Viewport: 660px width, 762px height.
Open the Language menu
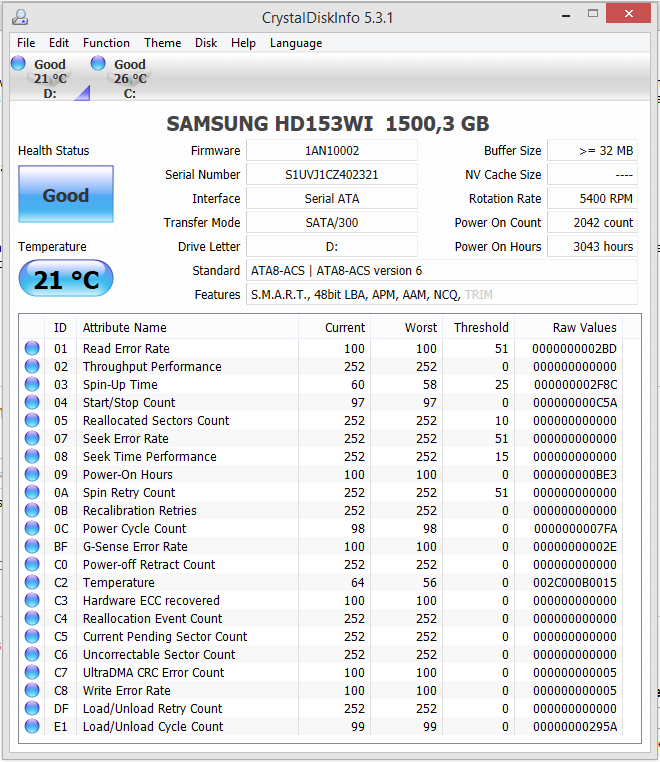click(x=296, y=43)
